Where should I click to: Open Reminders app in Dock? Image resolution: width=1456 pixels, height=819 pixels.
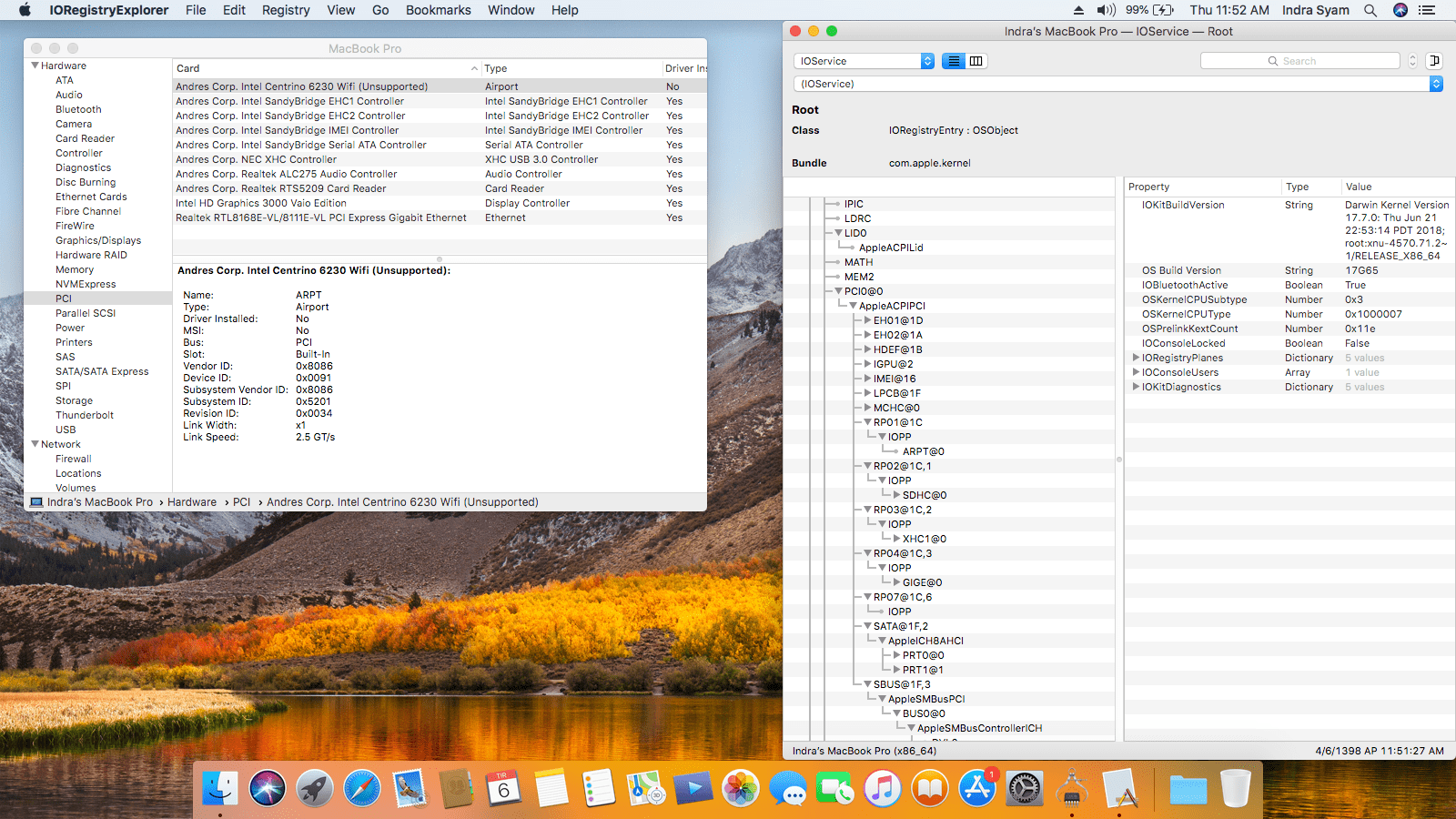click(599, 788)
